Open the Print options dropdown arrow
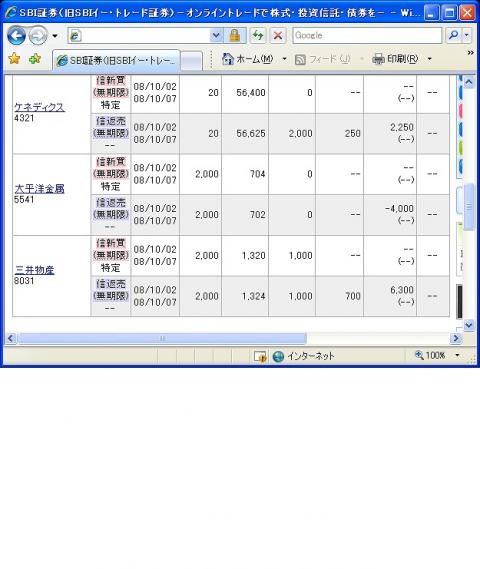Viewport: 480px width, 569px height. 430,59
